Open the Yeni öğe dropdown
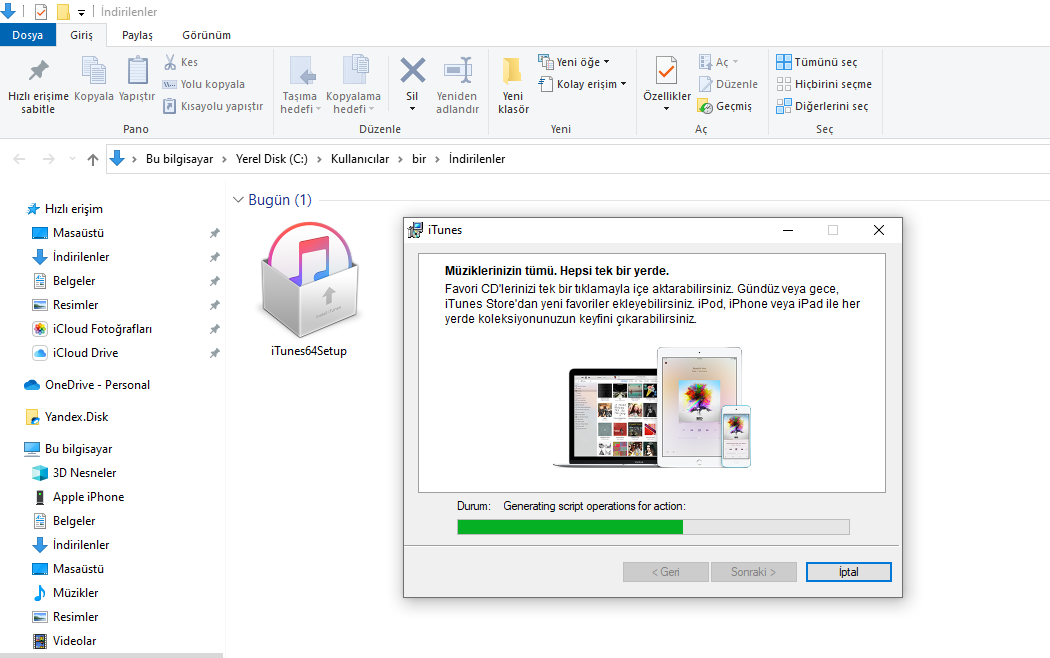Viewport: 1050px width, 658px height. point(574,62)
